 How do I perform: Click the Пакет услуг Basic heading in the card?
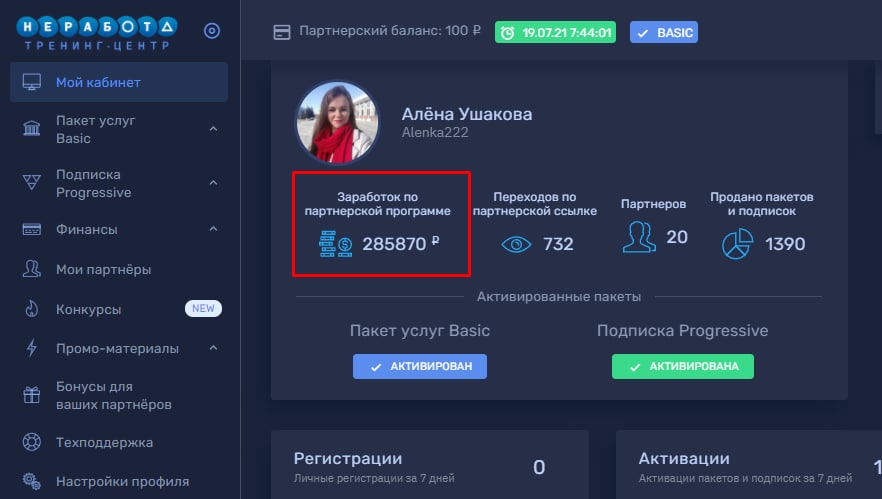click(x=420, y=330)
